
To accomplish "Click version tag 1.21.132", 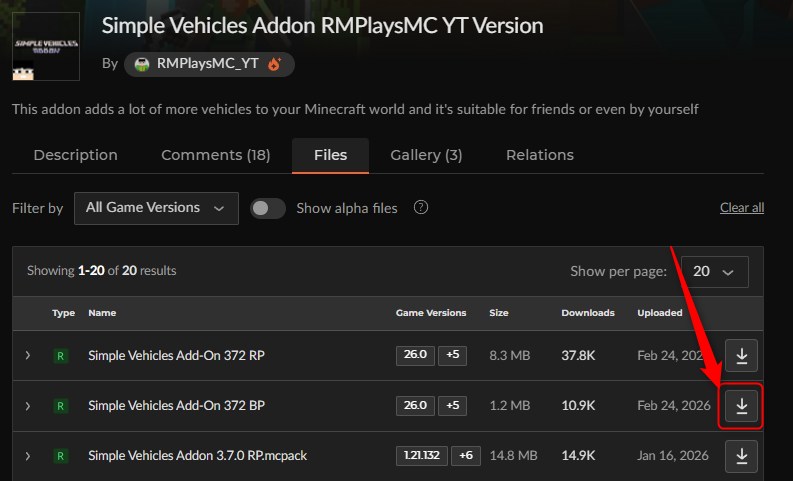I will coord(422,456).
